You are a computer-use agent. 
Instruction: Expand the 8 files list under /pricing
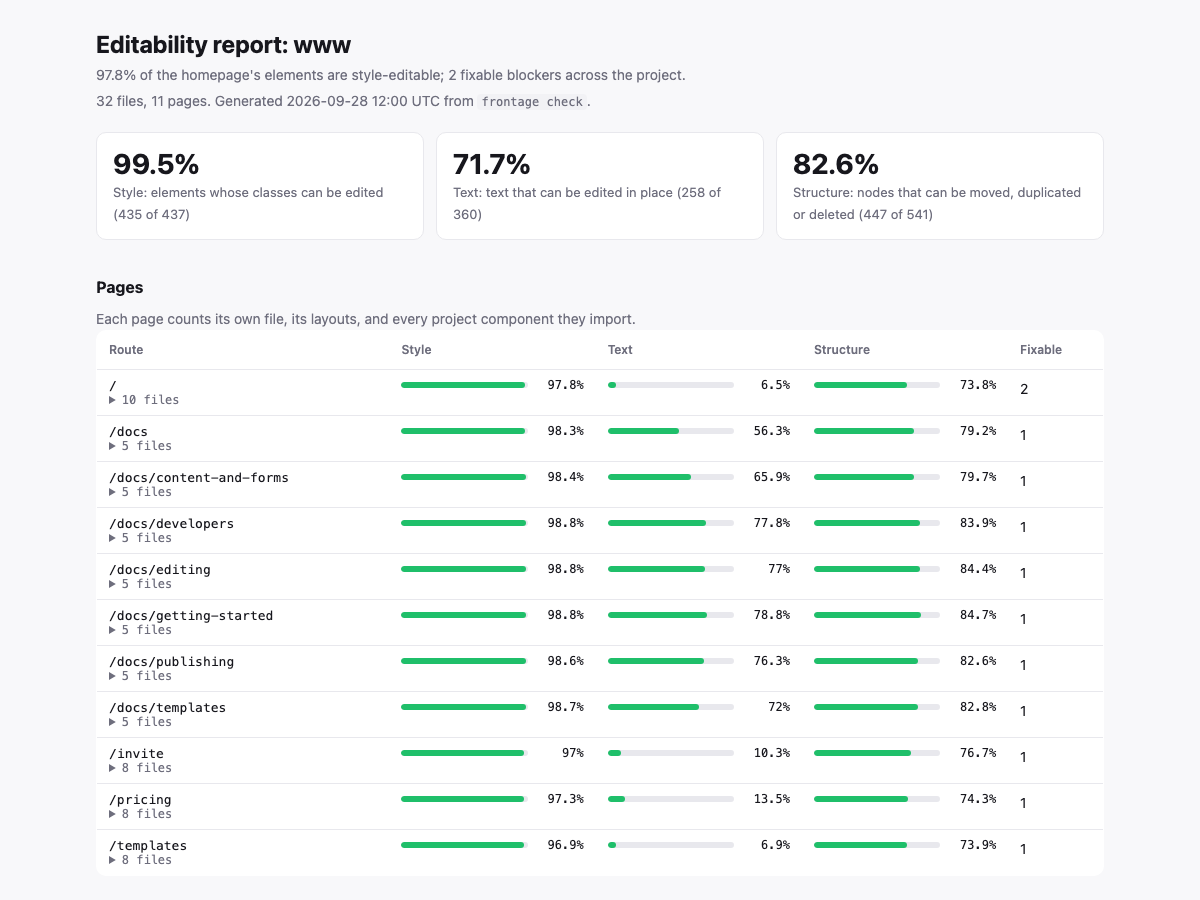(140, 814)
